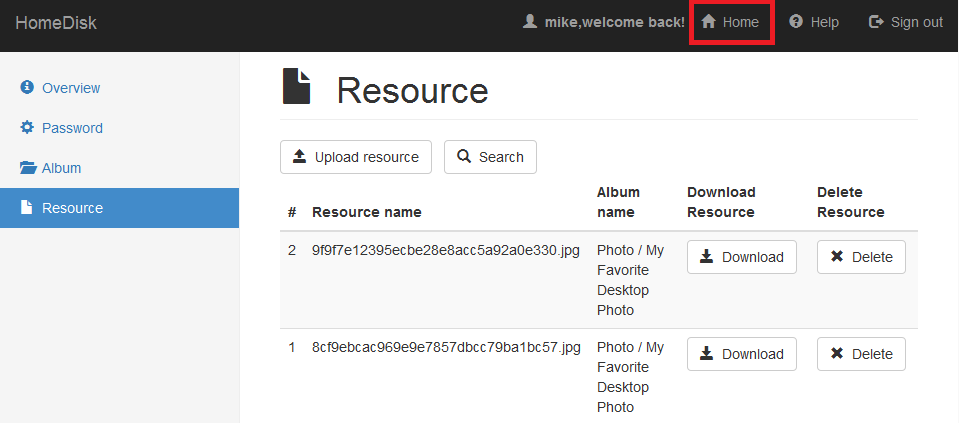This screenshot has height=423, width=959.
Task: Download the 8cf9ebcac969e9e7857dbcc79ba1bc57.jpg file
Action: [742, 354]
